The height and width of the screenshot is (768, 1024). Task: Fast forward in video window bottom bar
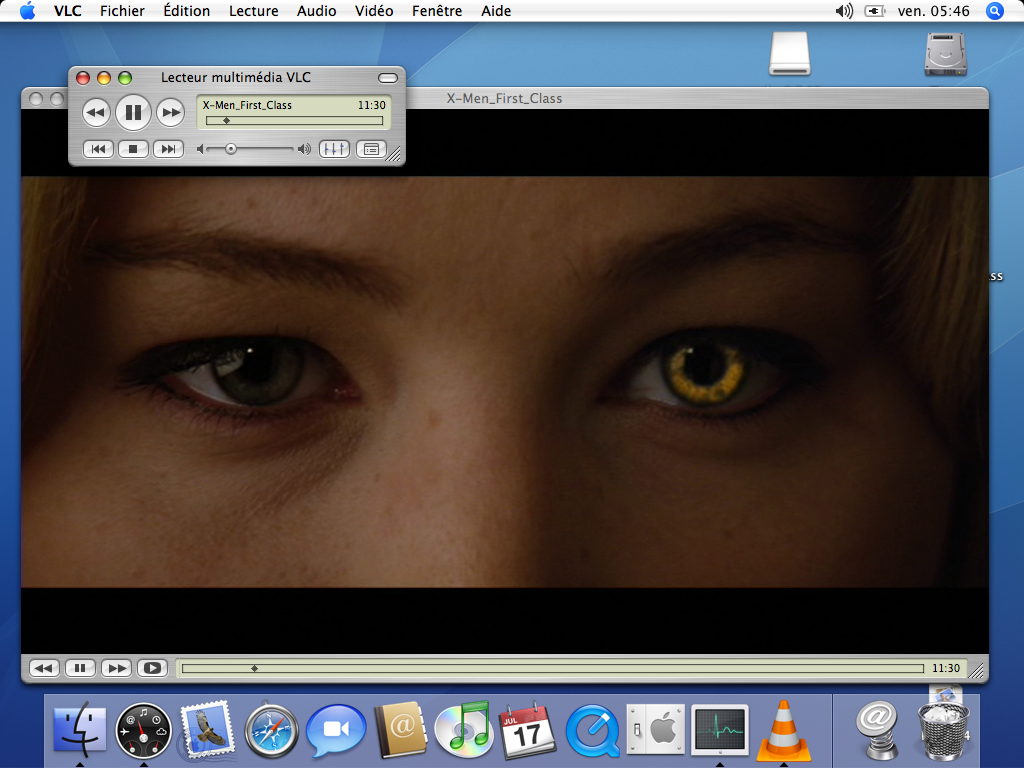117,668
